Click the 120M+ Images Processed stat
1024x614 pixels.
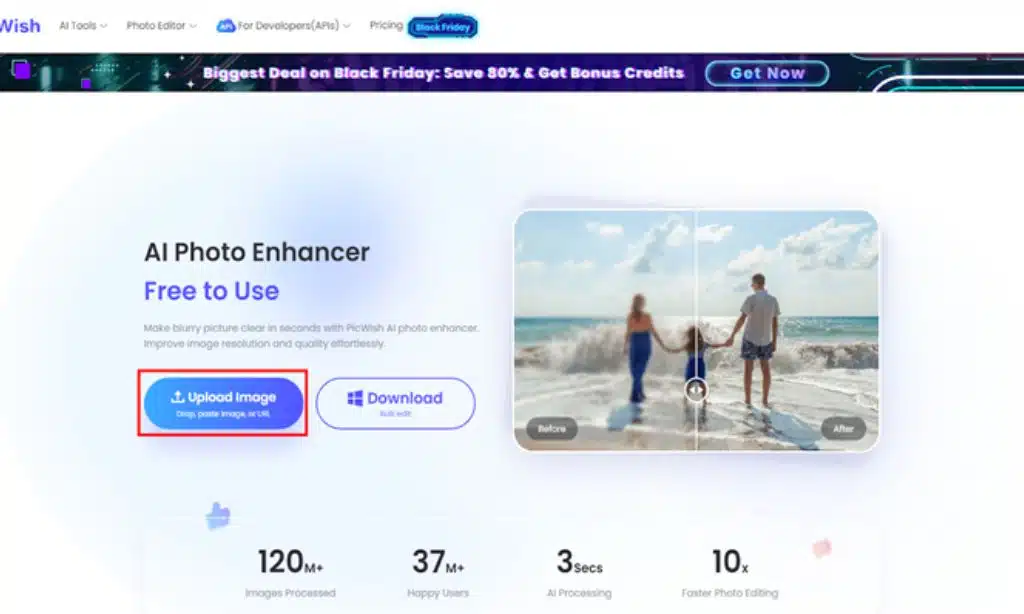tap(290, 573)
